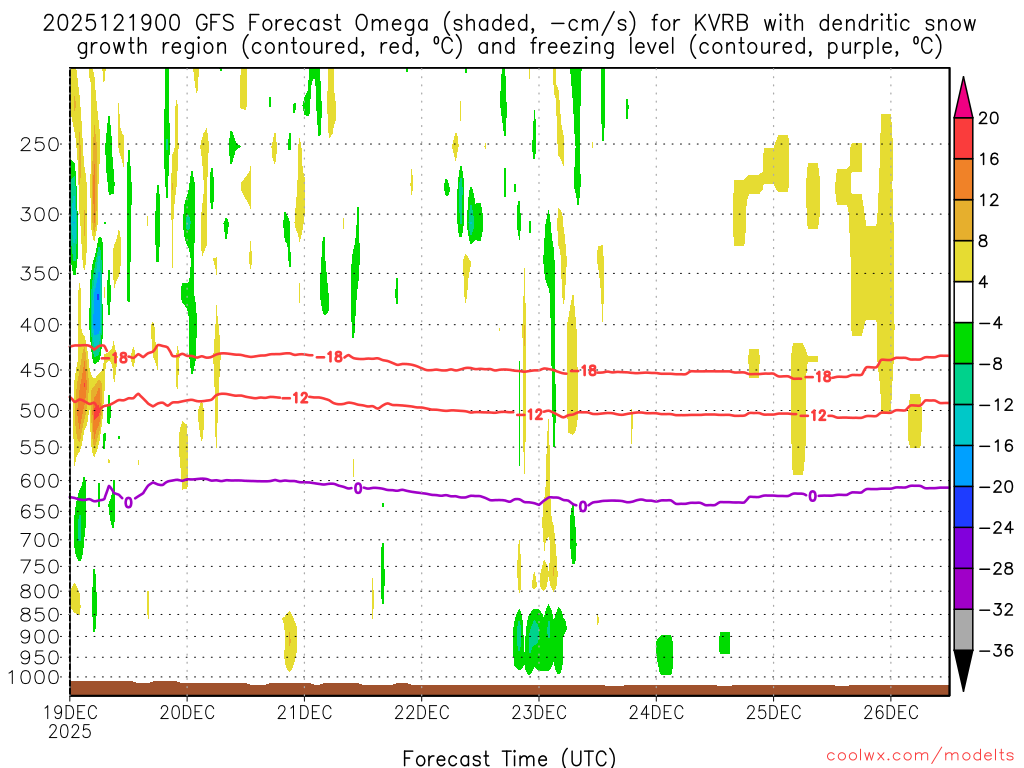Select the 400 pressure level label
The width and height of the screenshot is (1024, 768).
click(40, 325)
